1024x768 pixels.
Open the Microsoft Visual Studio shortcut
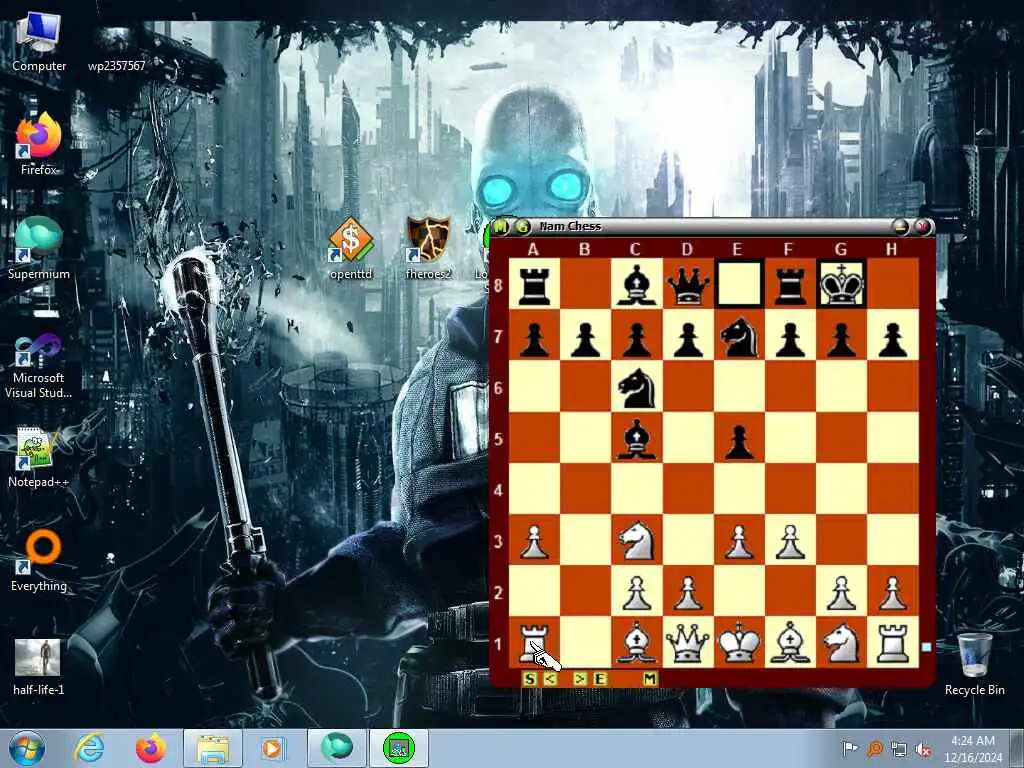click(39, 367)
